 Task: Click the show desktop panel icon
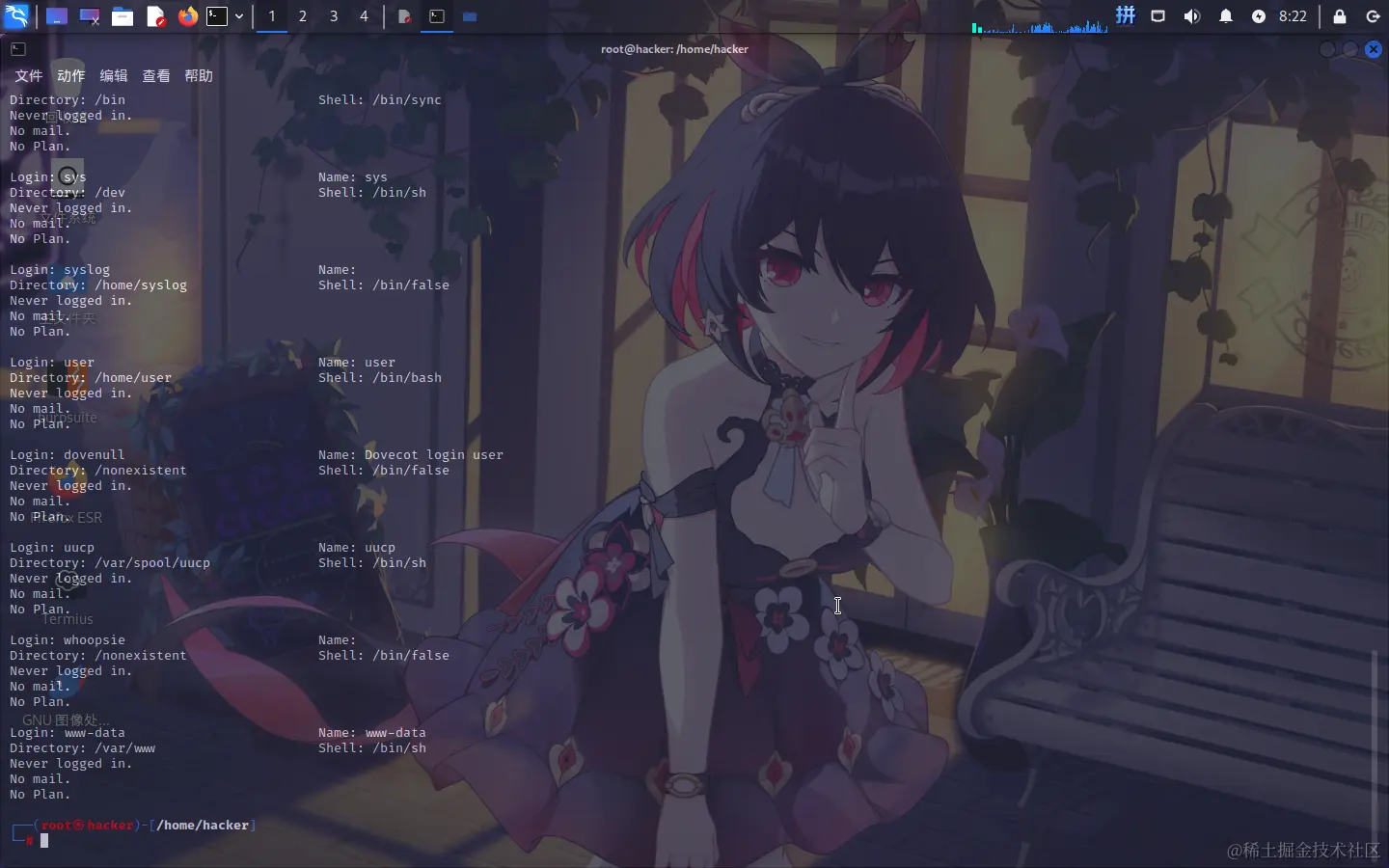[x=57, y=16]
